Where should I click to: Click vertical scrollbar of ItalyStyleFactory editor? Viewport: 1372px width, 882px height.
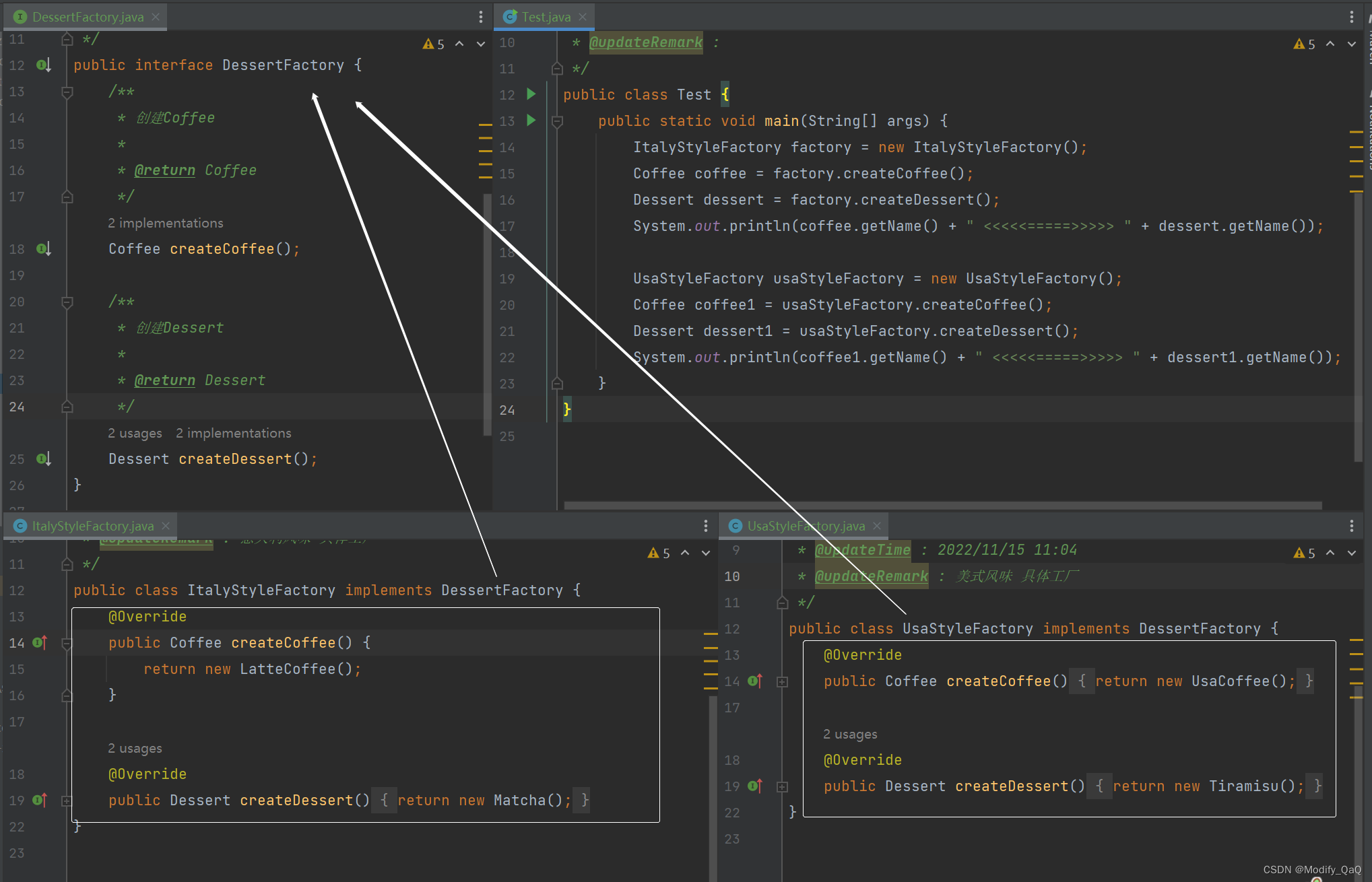713,788
